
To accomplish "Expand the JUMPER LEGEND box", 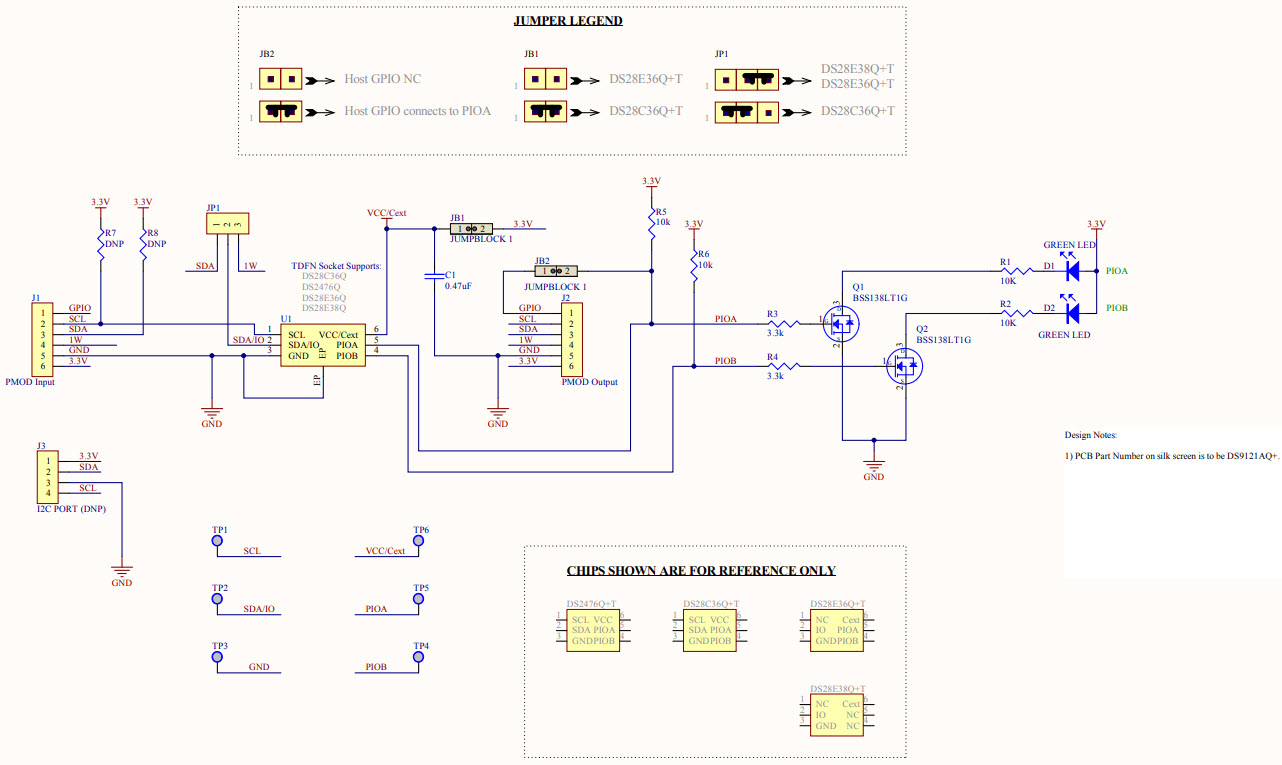I will (567, 20).
